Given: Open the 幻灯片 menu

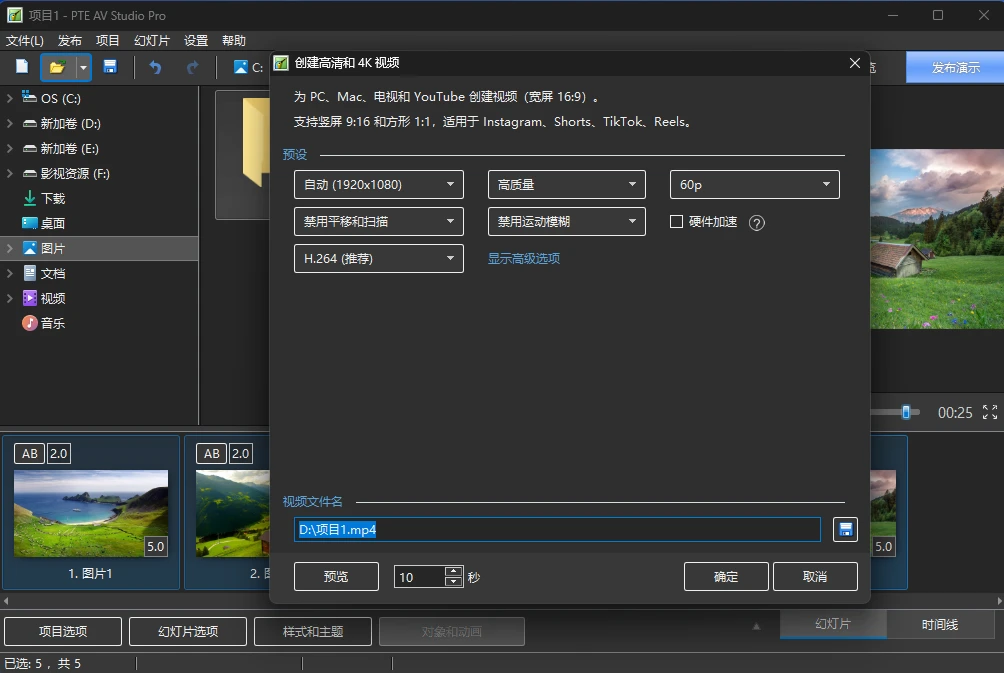Looking at the screenshot, I should click(152, 40).
